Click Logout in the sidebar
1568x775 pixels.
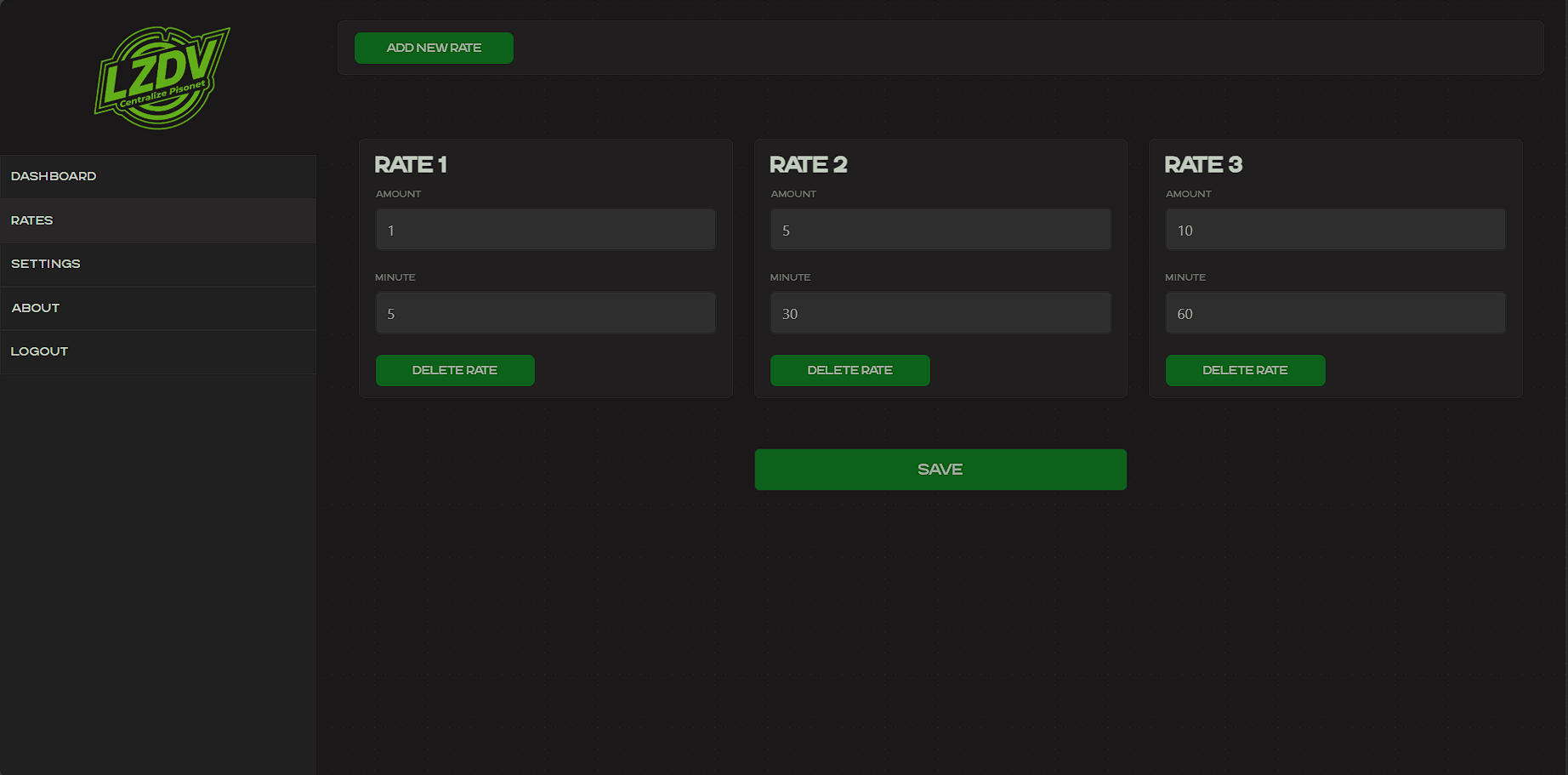(39, 350)
